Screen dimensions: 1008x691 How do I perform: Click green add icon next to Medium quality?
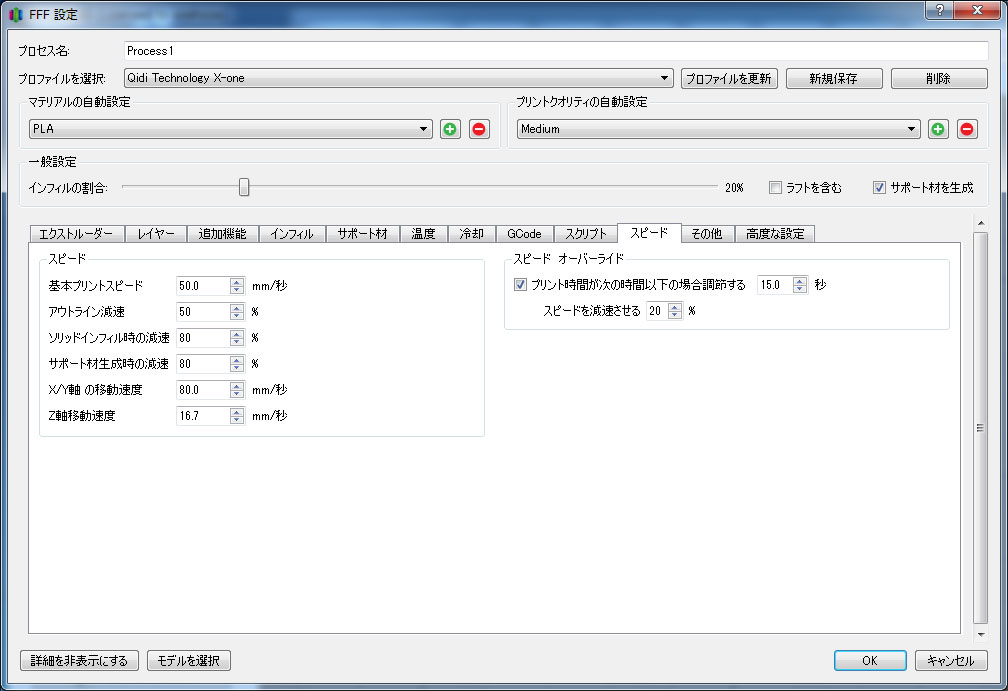point(938,129)
